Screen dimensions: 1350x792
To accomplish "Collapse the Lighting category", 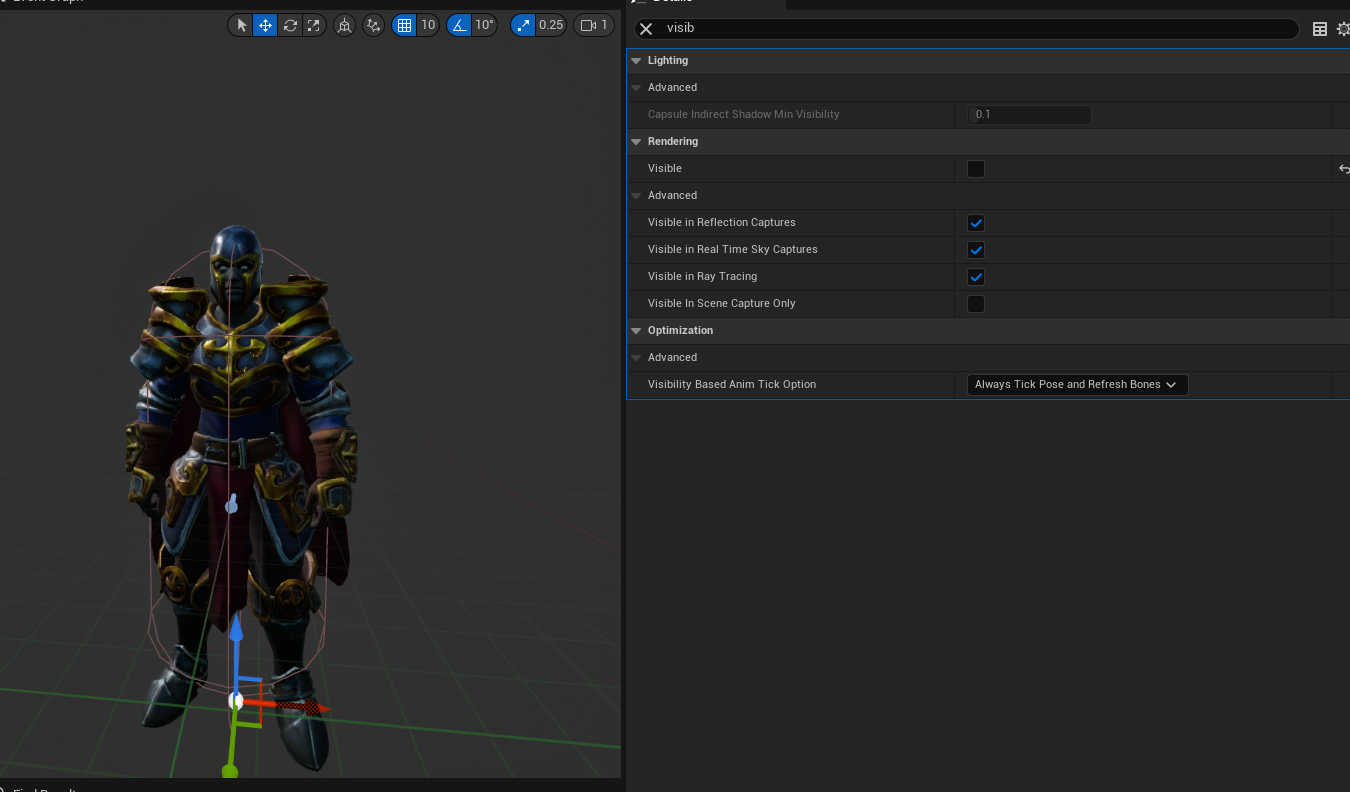I will [637, 61].
